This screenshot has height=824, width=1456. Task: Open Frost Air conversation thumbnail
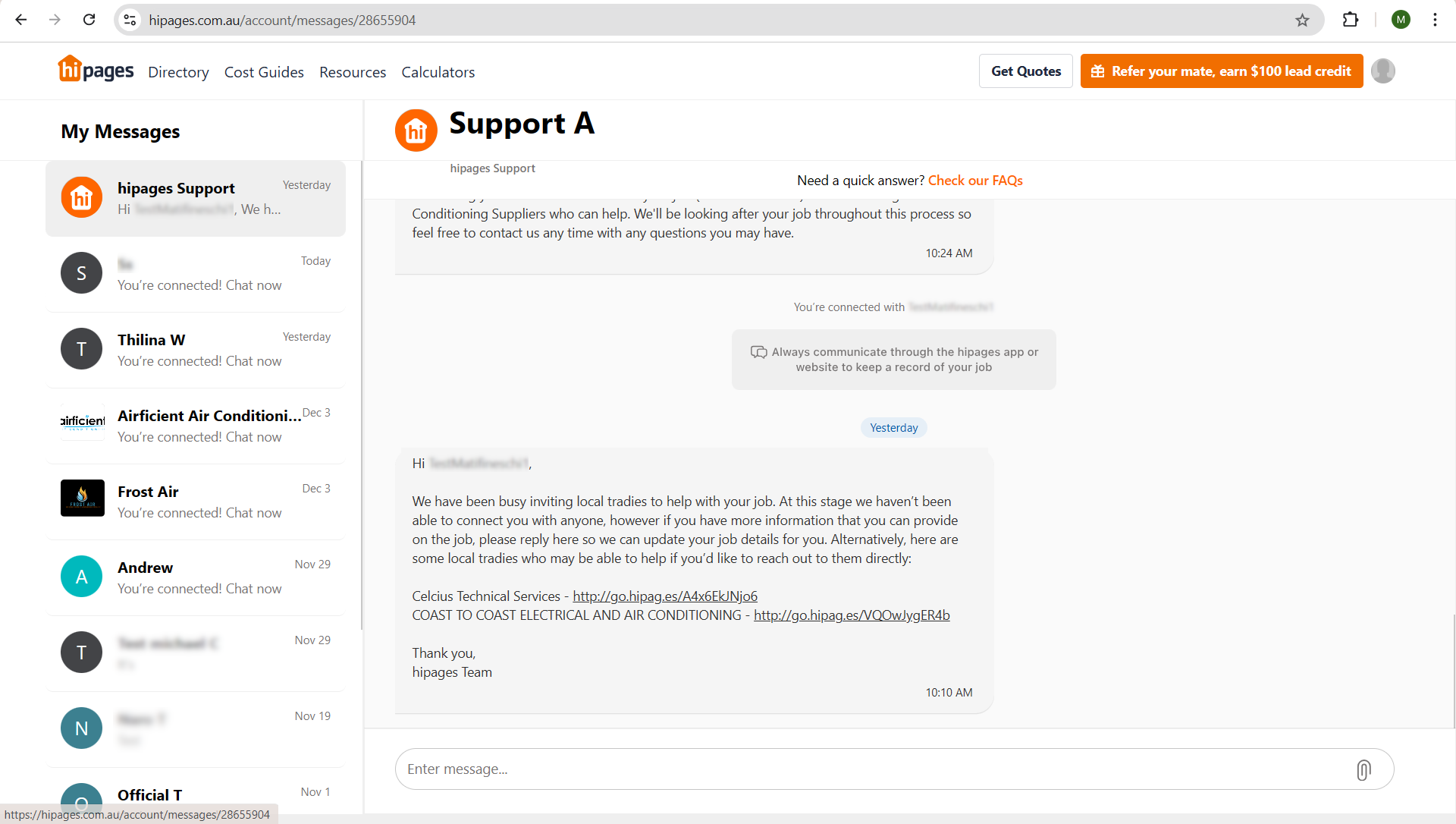(x=82, y=498)
